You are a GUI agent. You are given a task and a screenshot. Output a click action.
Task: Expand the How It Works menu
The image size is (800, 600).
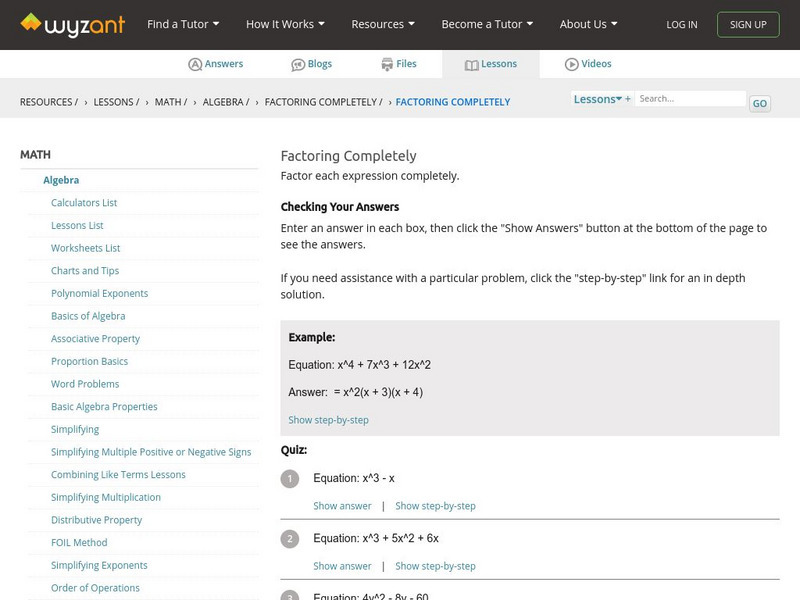[x=285, y=24]
